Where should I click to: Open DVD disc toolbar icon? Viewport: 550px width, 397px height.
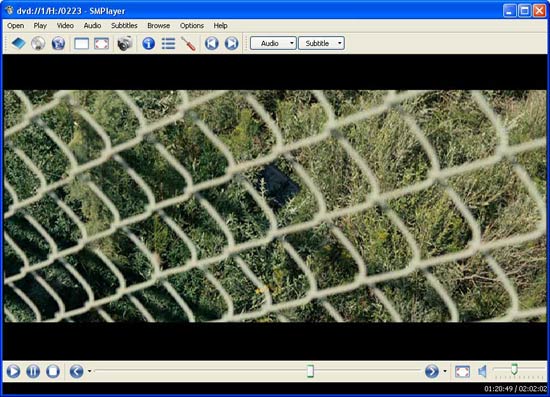38,43
